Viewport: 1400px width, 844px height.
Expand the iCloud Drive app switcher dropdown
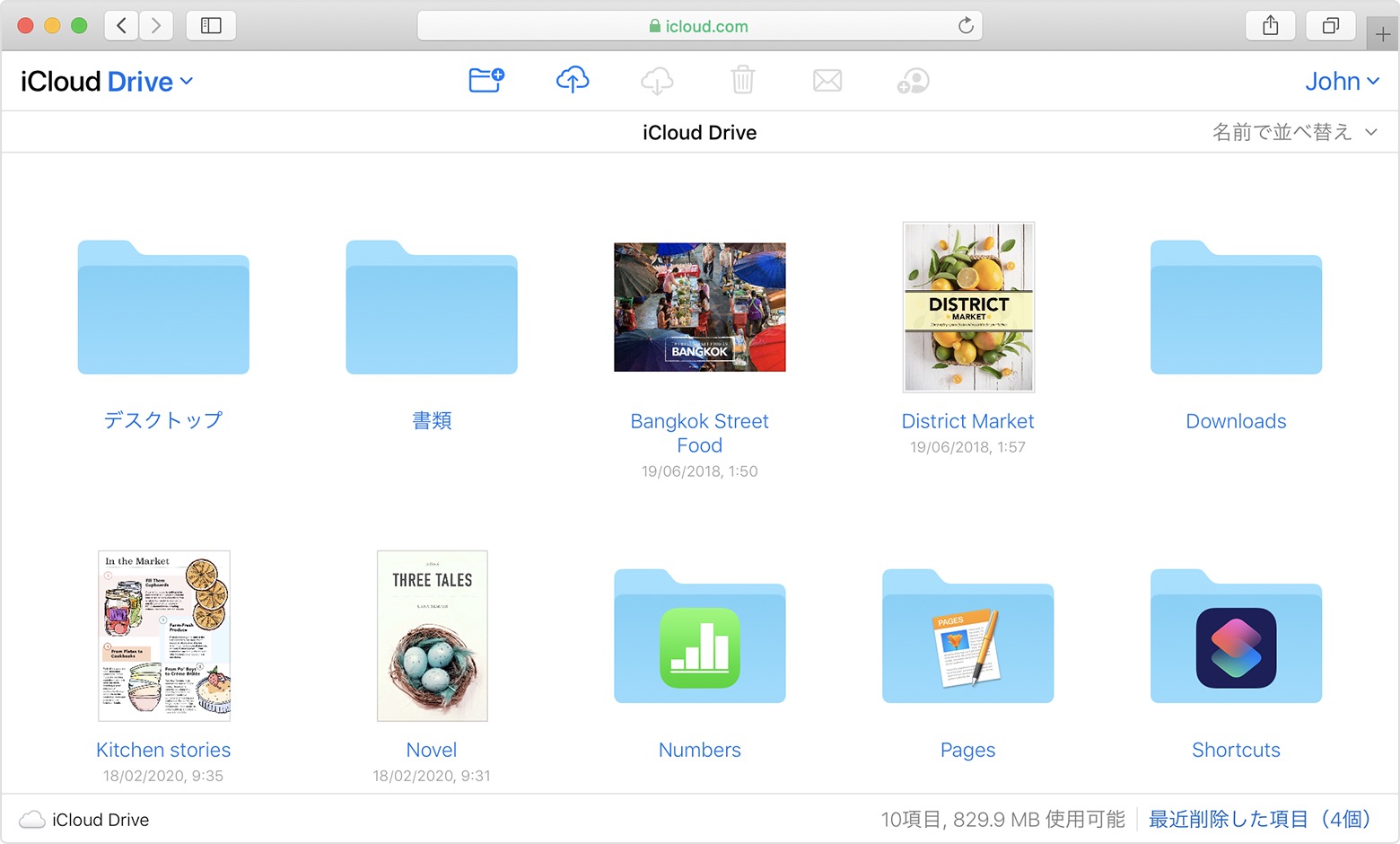(x=107, y=82)
